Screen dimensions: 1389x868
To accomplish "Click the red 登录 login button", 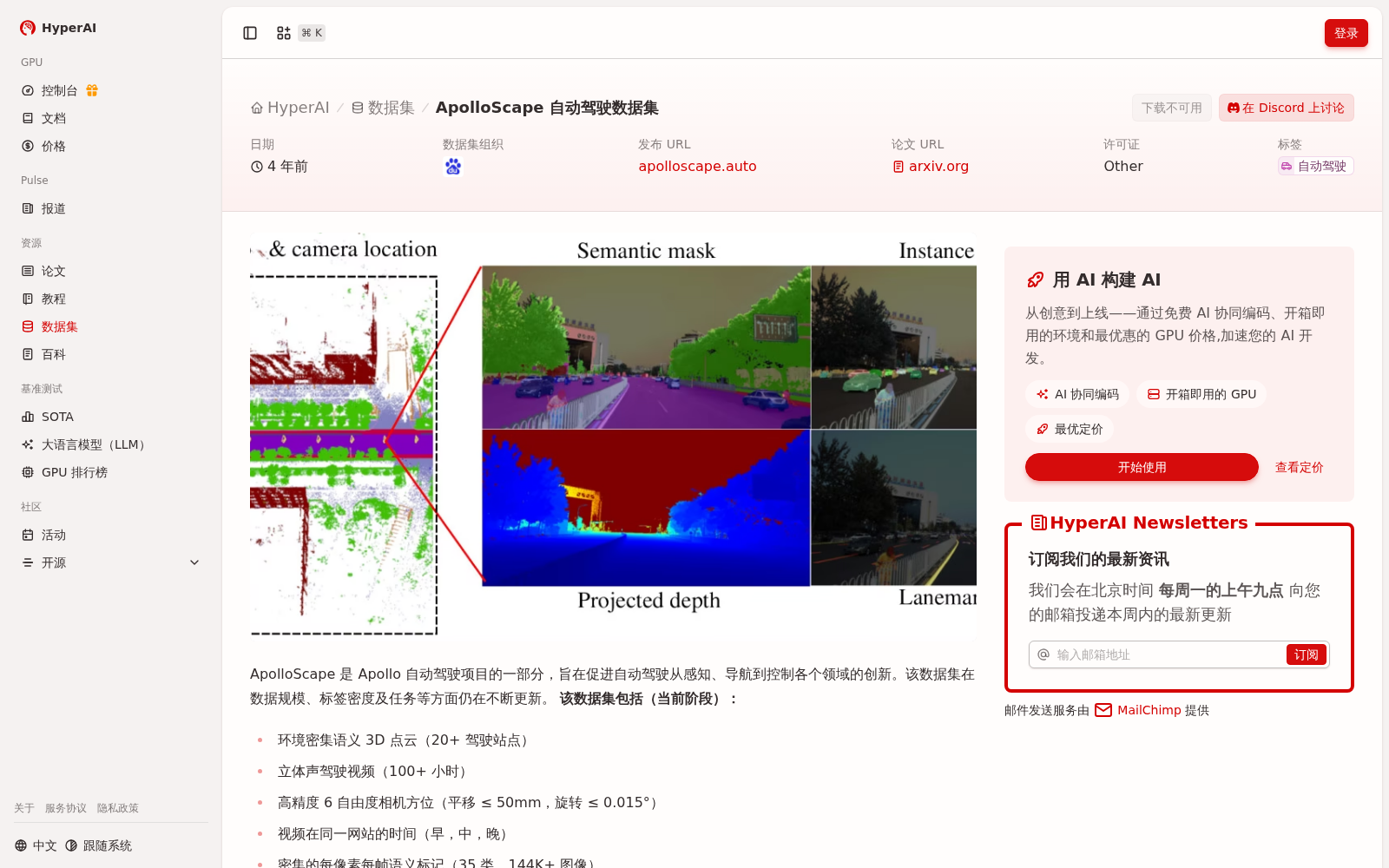I will [1346, 33].
